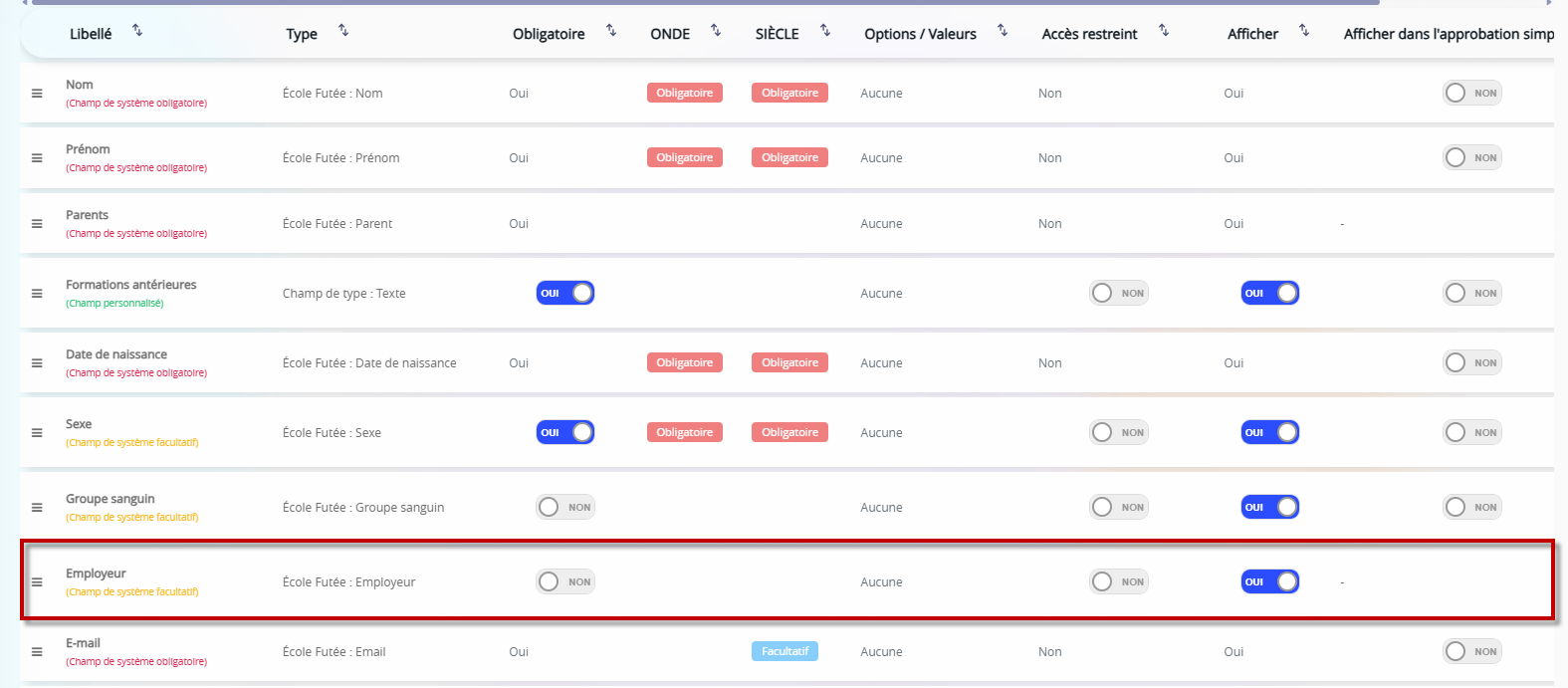Toggle approbation simplifiée switch for E-mail
The height and width of the screenshot is (688, 1568).
[x=1472, y=651]
